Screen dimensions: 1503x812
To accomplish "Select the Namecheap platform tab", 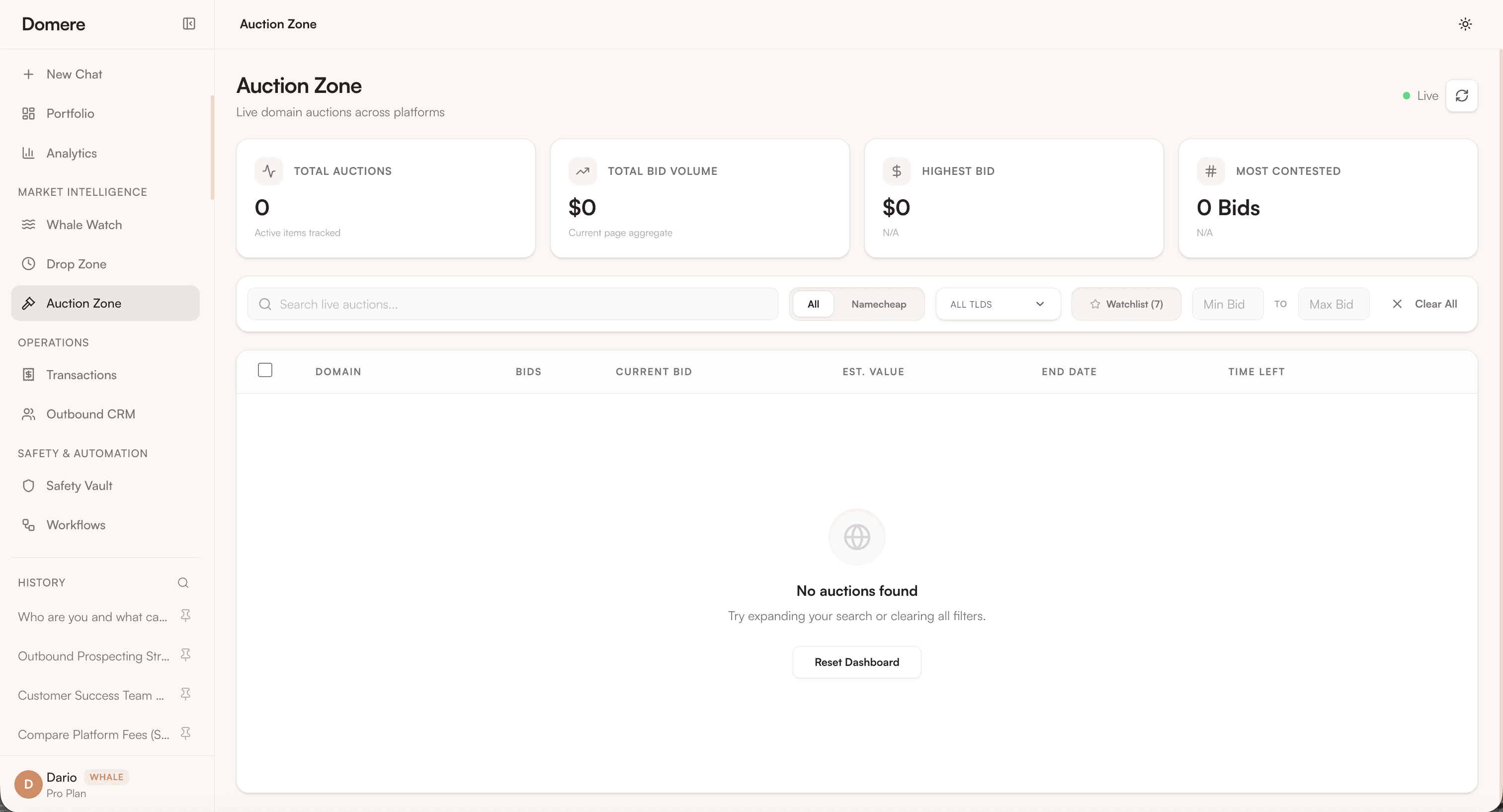I will [x=878, y=304].
